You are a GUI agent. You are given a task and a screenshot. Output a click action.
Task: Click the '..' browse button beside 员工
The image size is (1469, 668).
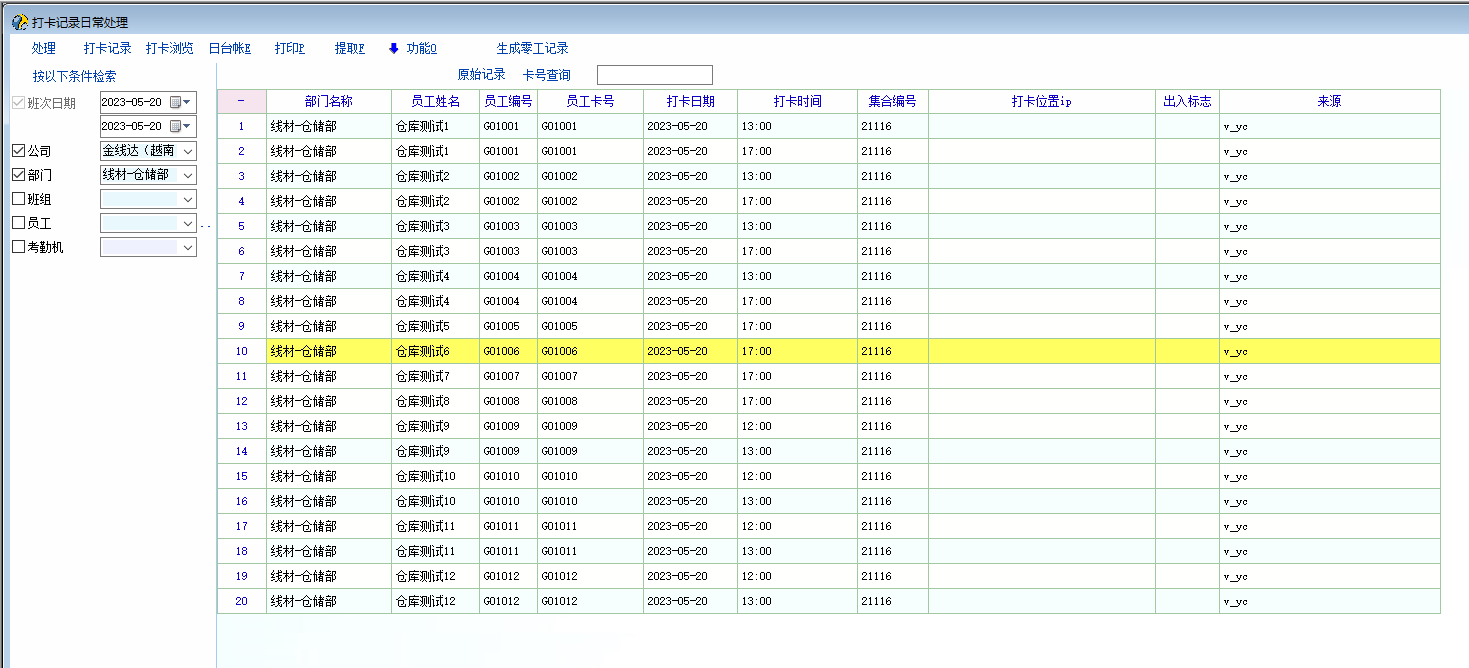[x=206, y=224]
